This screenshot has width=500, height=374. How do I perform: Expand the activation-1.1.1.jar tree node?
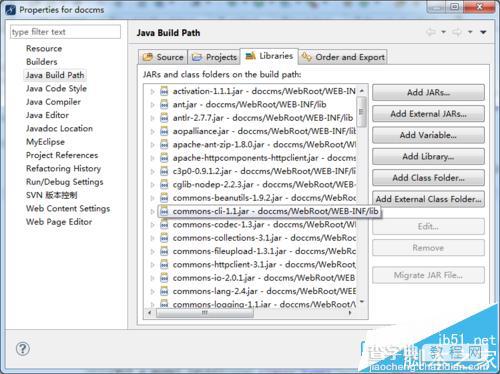(152, 91)
